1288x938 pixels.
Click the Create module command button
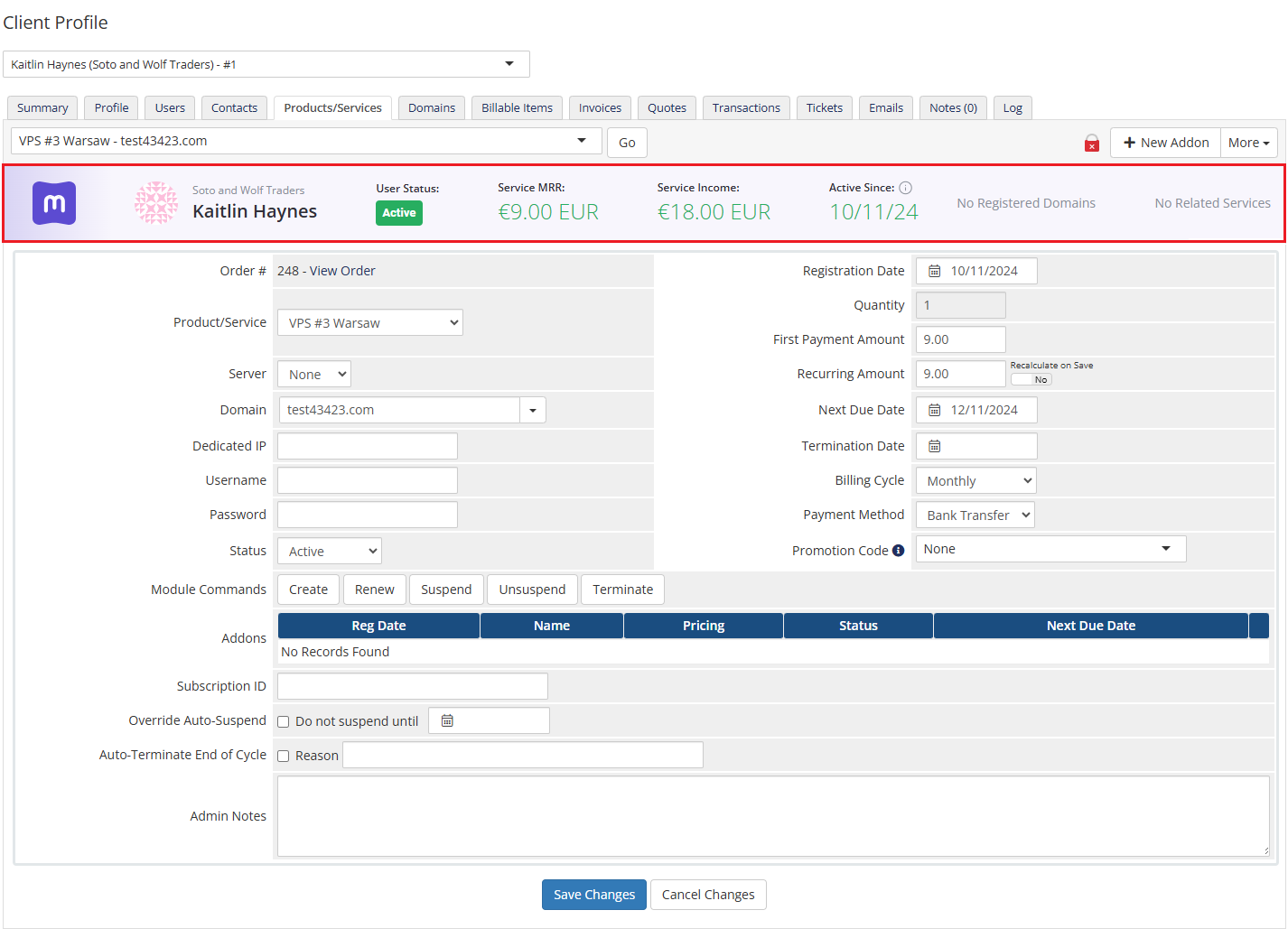pos(309,590)
